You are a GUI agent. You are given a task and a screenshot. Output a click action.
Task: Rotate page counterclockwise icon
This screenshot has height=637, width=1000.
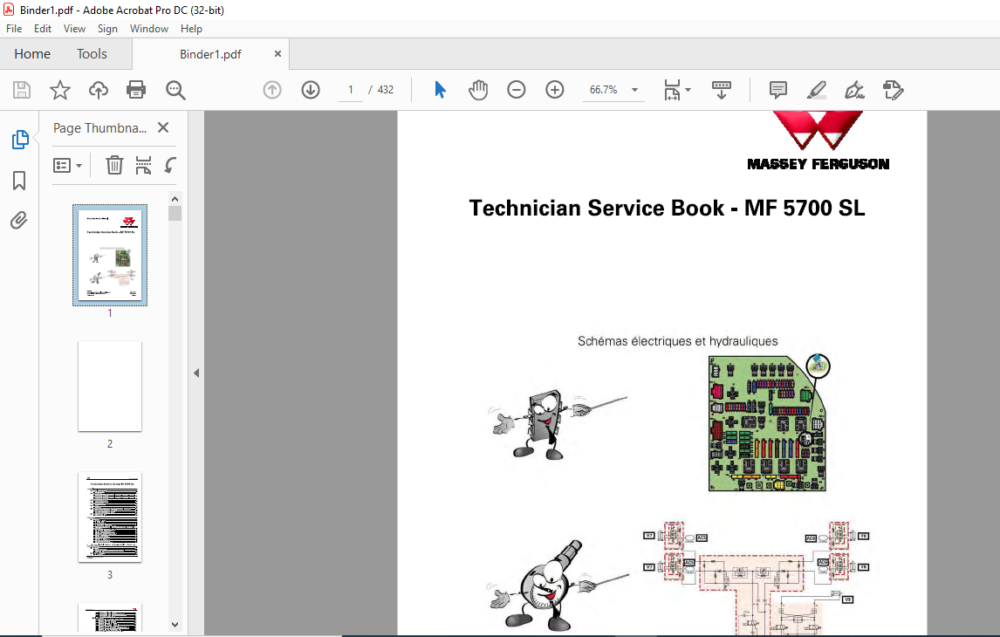coord(170,165)
